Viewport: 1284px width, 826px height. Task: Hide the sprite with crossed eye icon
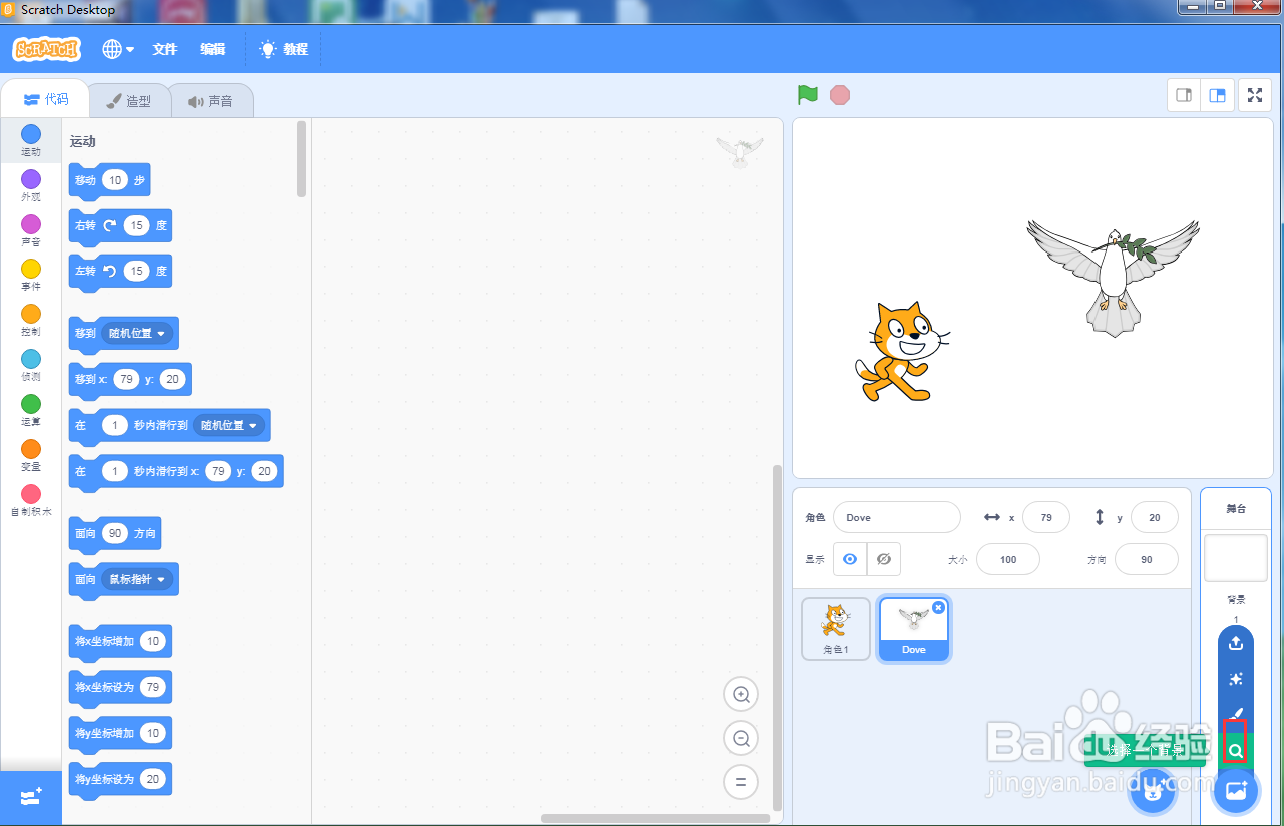(884, 559)
